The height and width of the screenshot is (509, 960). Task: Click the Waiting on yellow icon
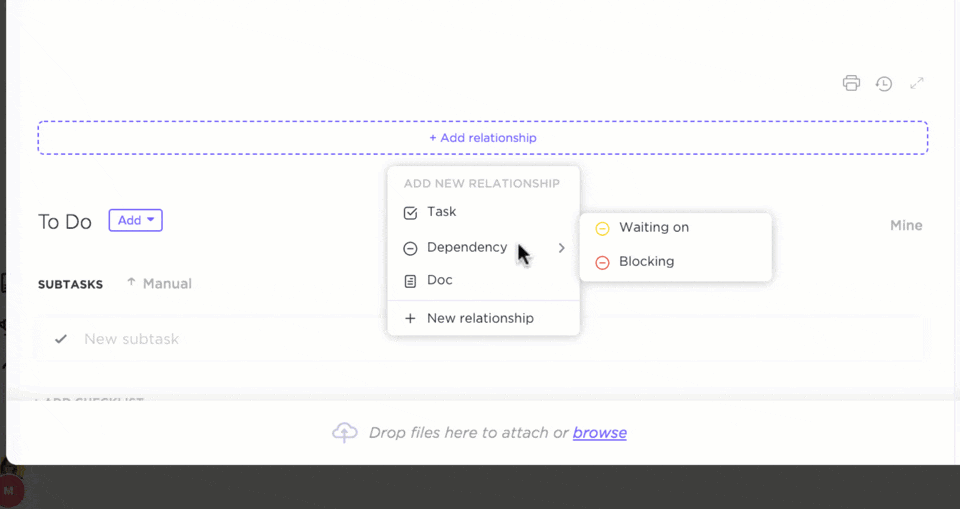[x=602, y=228]
